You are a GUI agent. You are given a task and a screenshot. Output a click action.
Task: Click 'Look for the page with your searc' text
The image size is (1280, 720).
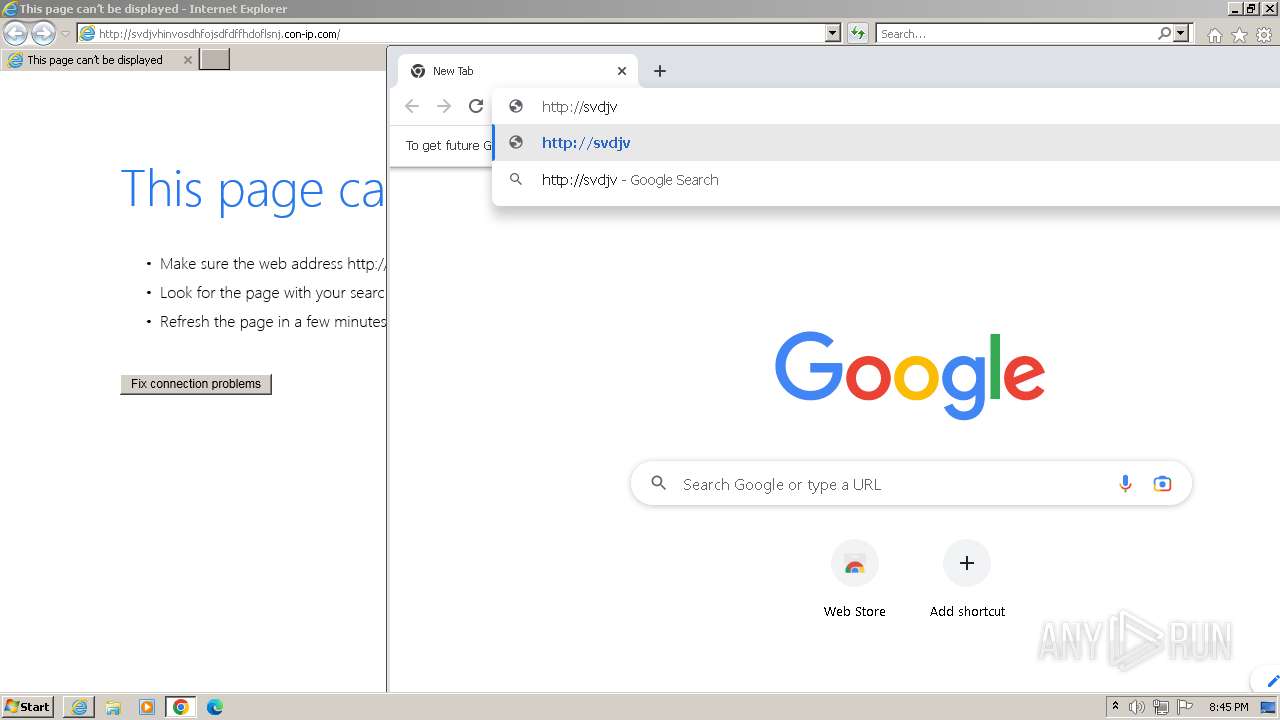(x=273, y=293)
